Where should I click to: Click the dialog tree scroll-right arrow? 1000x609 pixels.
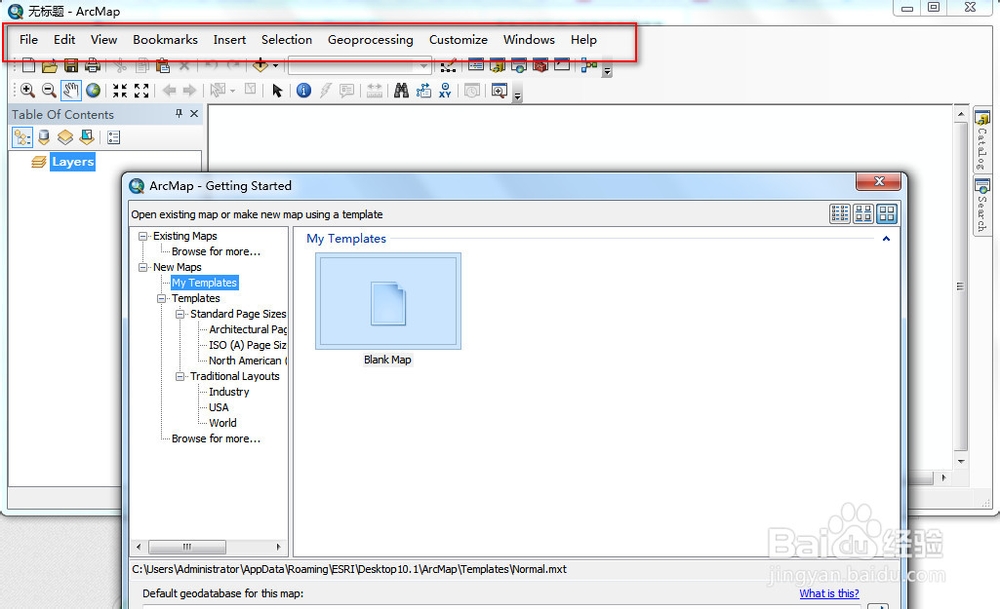click(x=278, y=547)
